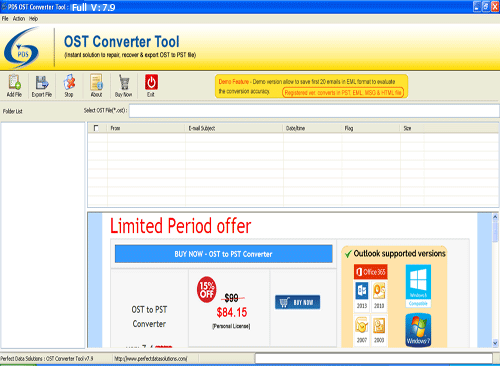Click the PDS logo
The height and width of the screenshot is (366, 500).
pyautogui.click(x=22, y=48)
